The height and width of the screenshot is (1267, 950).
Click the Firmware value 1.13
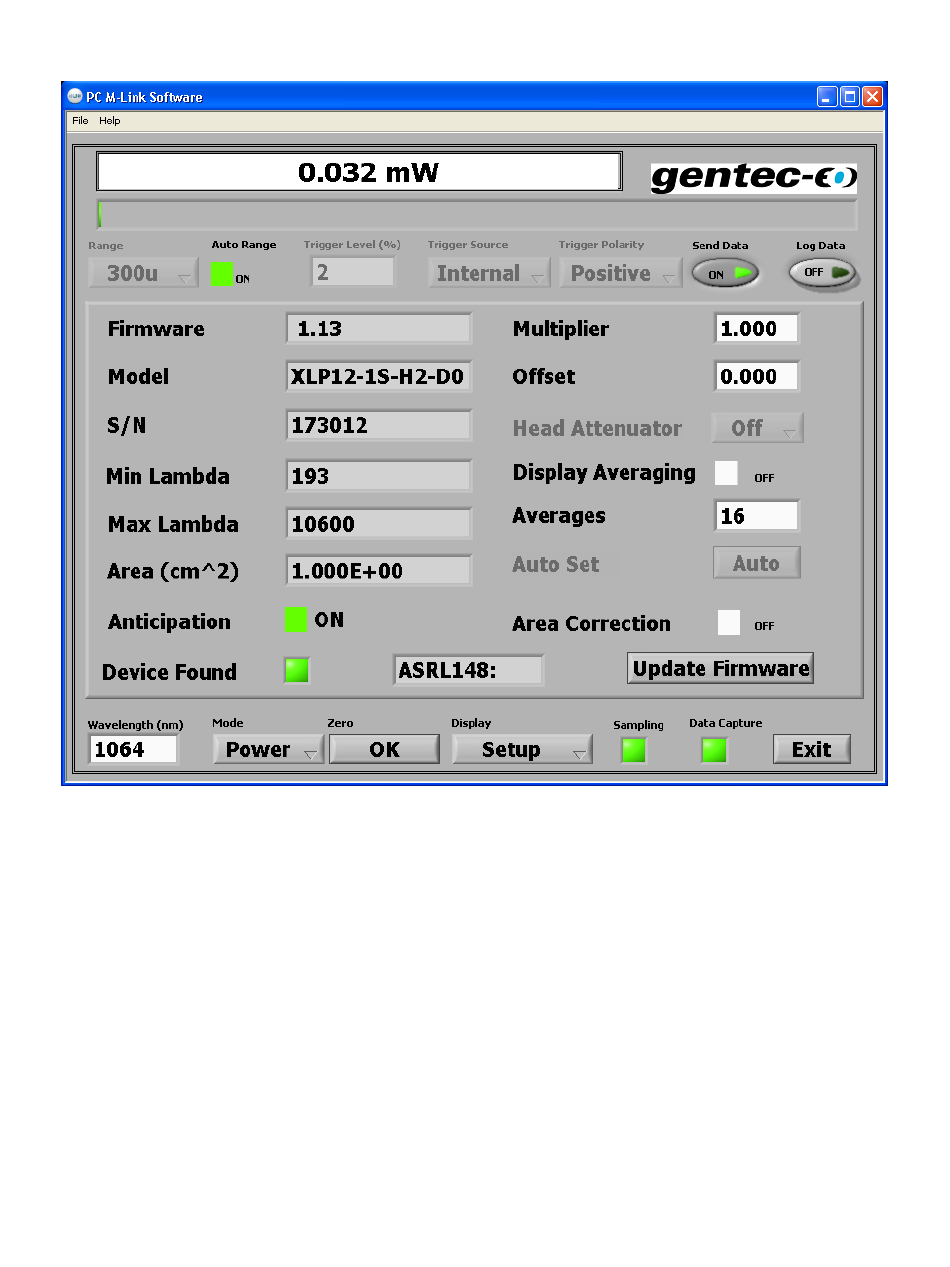[378, 328]
